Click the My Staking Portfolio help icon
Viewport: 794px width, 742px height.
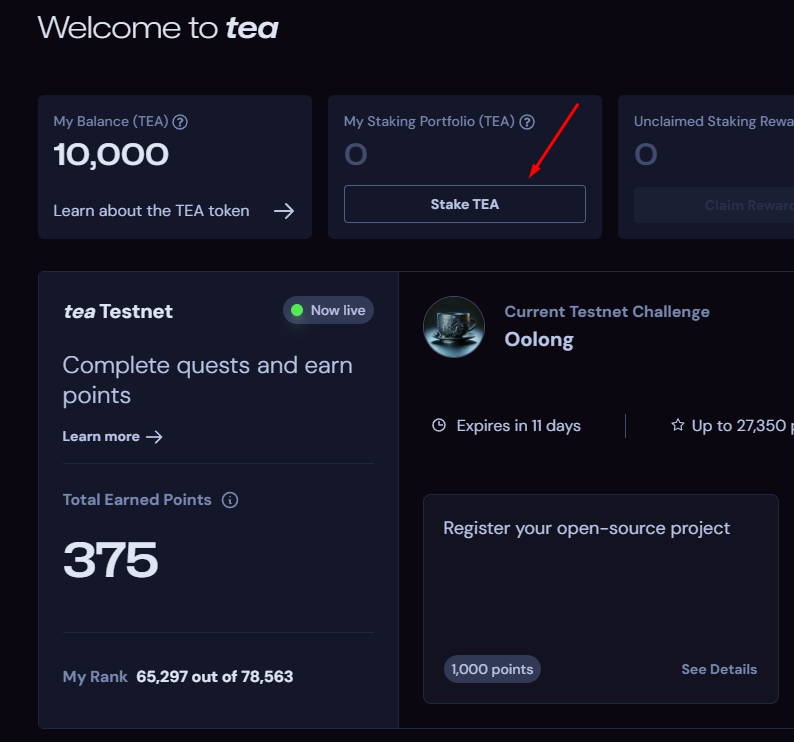click(x=527, y=122)
